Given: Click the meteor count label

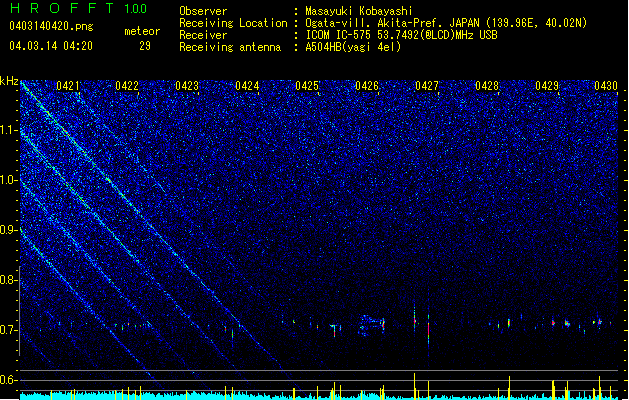Looking at the screenshot, I should (x=142, y=31).
